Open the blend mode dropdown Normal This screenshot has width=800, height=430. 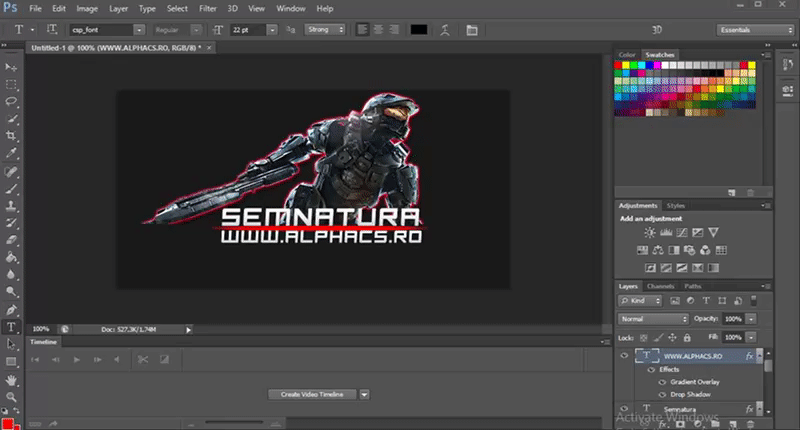tap(654, 318)
